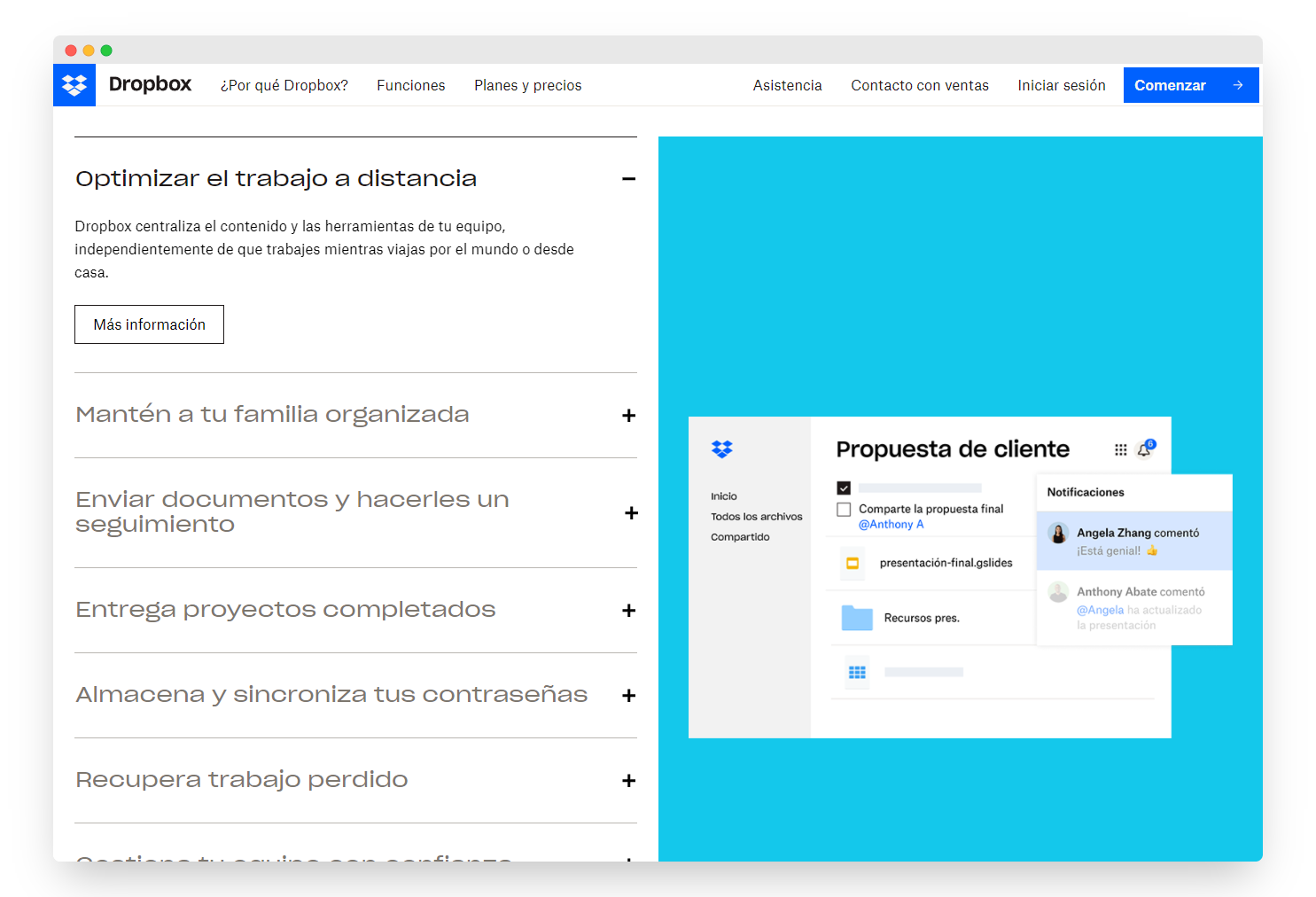Viewport: 1316px width, 897px height.
Task: Open the ¿Por qué Dropbox? menu
Action: click(x=284, y=85)
